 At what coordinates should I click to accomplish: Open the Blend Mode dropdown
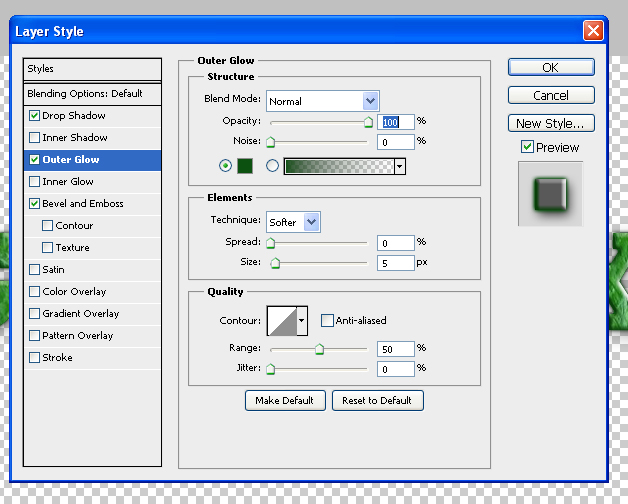tap(370, 101)
